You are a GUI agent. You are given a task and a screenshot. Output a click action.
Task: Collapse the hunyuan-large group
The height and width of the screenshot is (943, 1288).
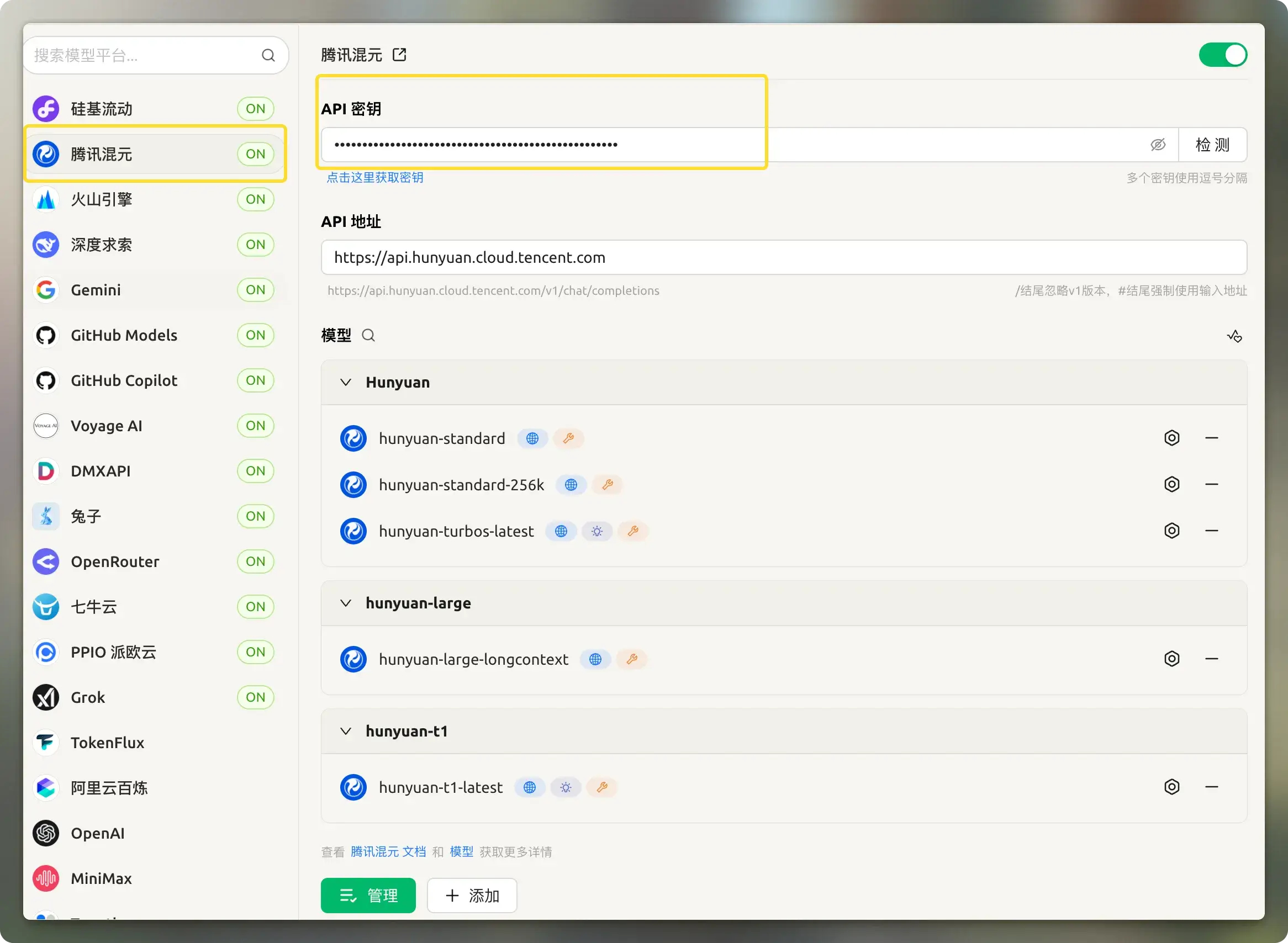click(345, 603)
